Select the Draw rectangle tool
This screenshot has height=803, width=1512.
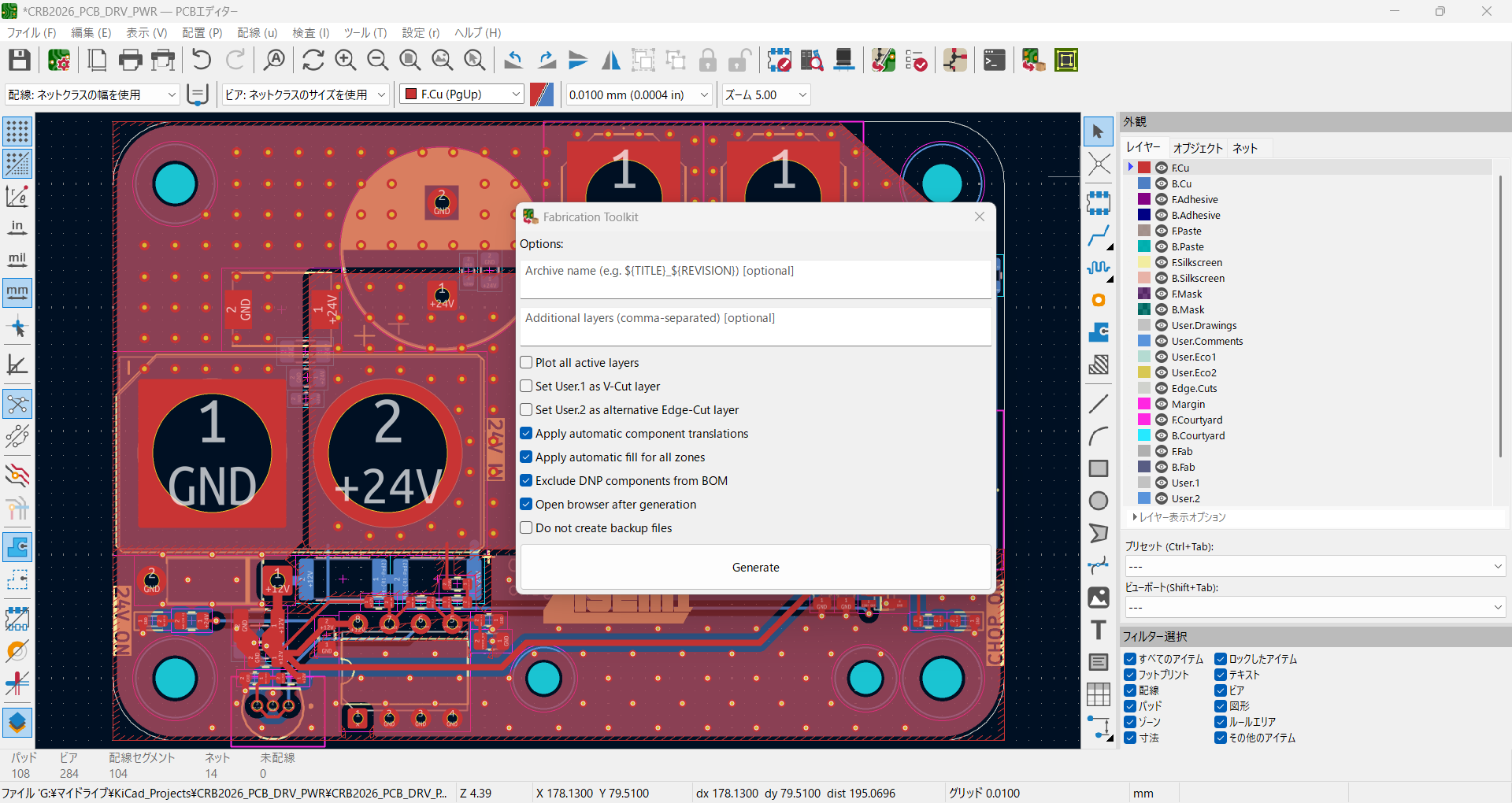click(1099, 468)
